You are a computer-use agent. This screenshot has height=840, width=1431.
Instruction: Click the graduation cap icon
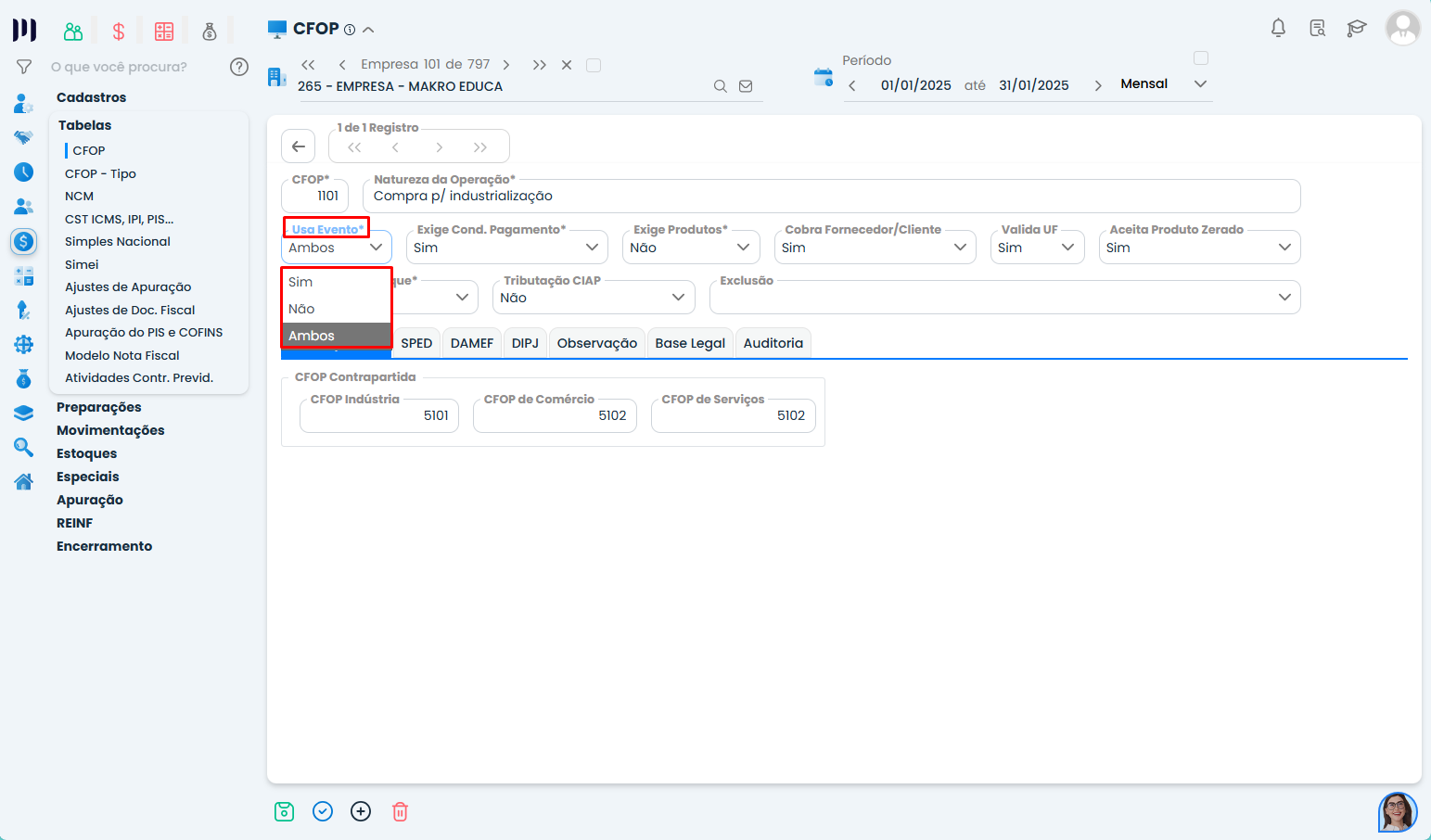pos(1356,28)
